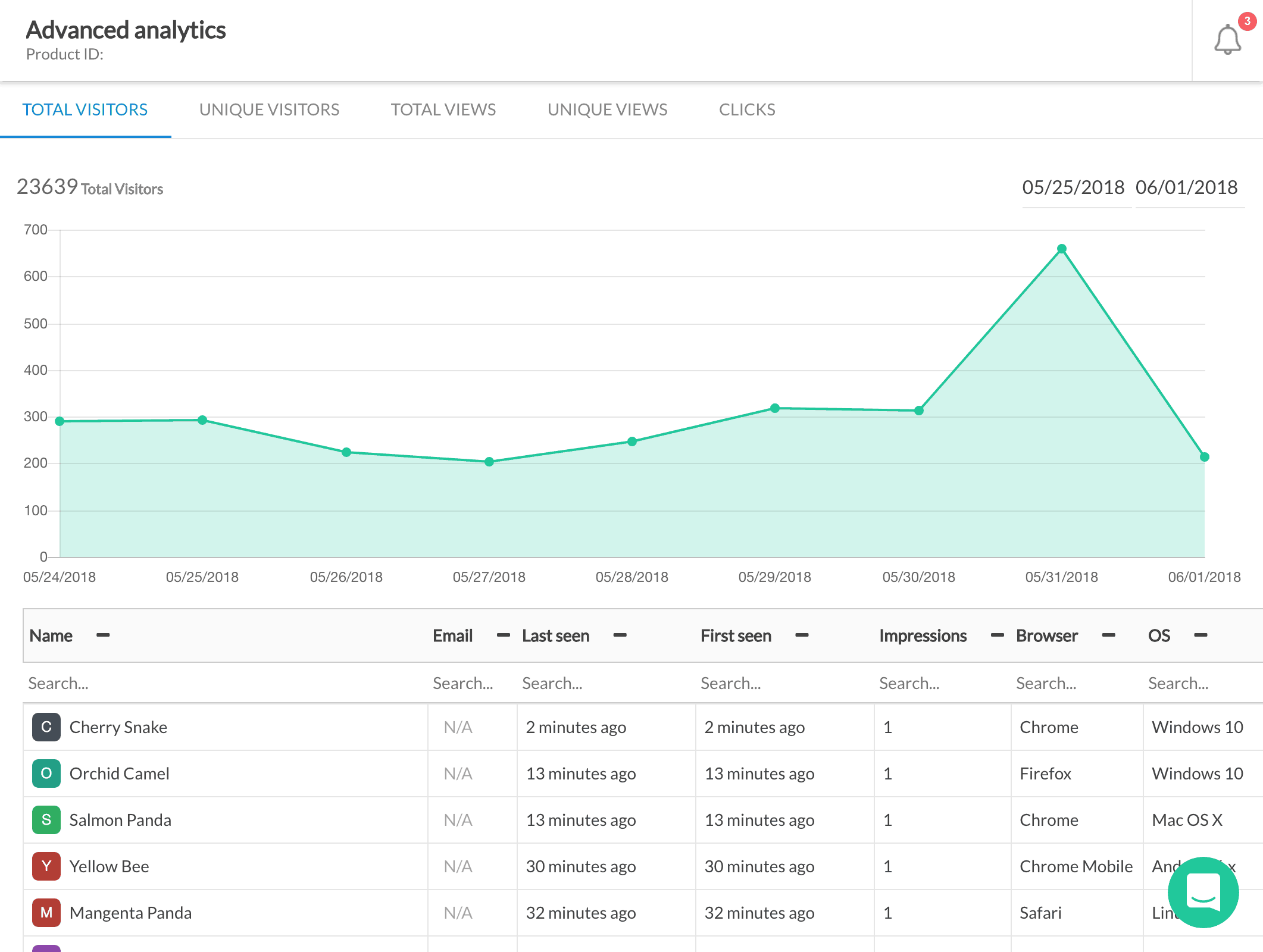Switch to the Clicks tab
Screen dimensions: 1263x952
[747, 109]
